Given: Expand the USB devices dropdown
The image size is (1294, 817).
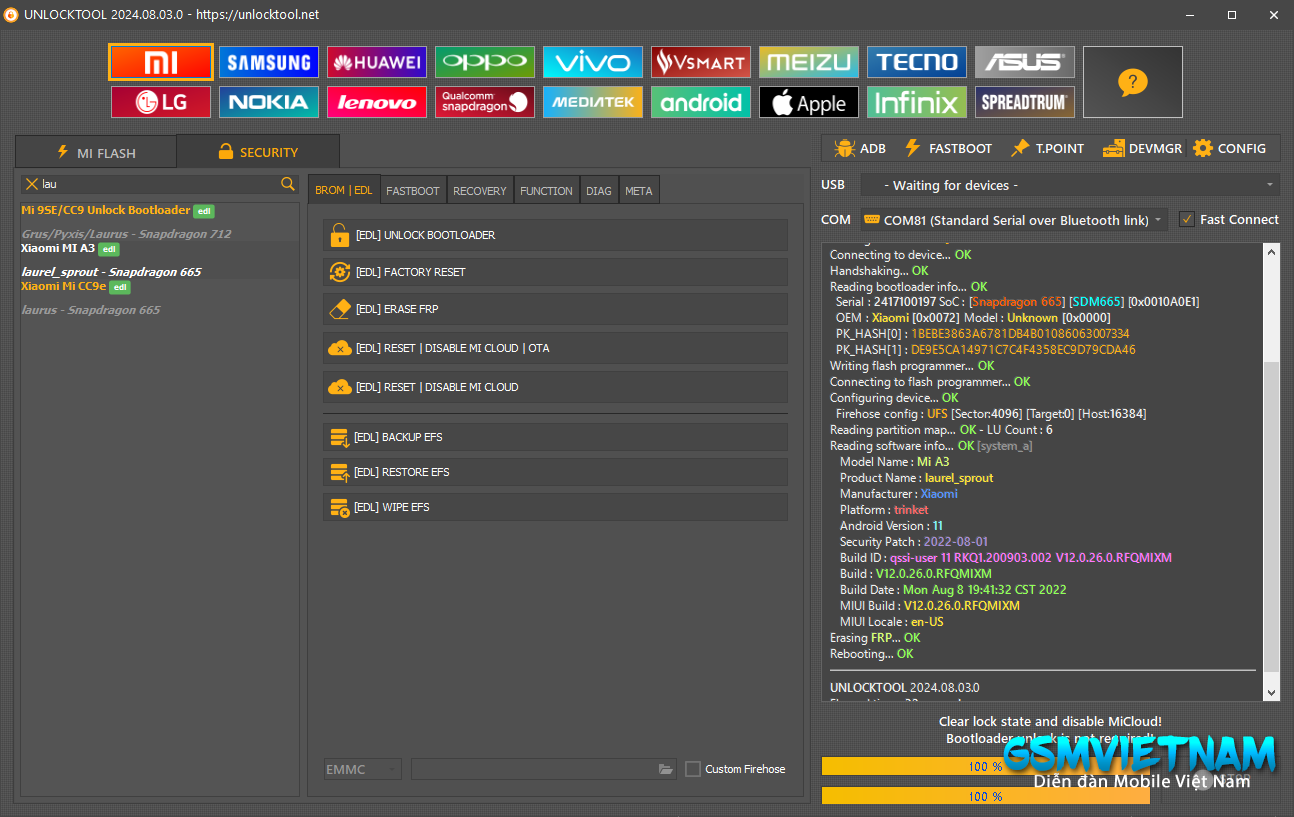Looking at the screenshot, I should pyautogui.click(x=1069, y=185).
